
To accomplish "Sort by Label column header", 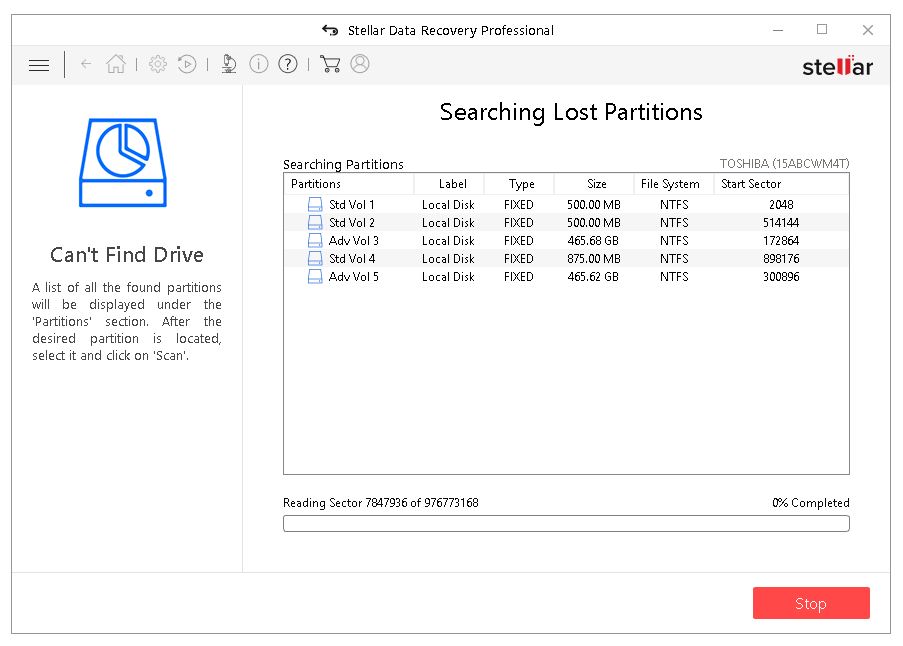I will (449, 184).
